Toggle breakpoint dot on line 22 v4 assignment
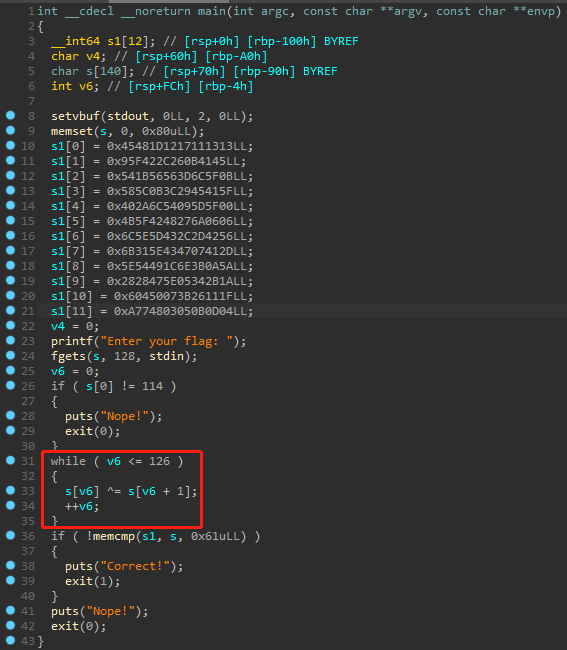This screenshot has width=567, height=650. (10, 326)
